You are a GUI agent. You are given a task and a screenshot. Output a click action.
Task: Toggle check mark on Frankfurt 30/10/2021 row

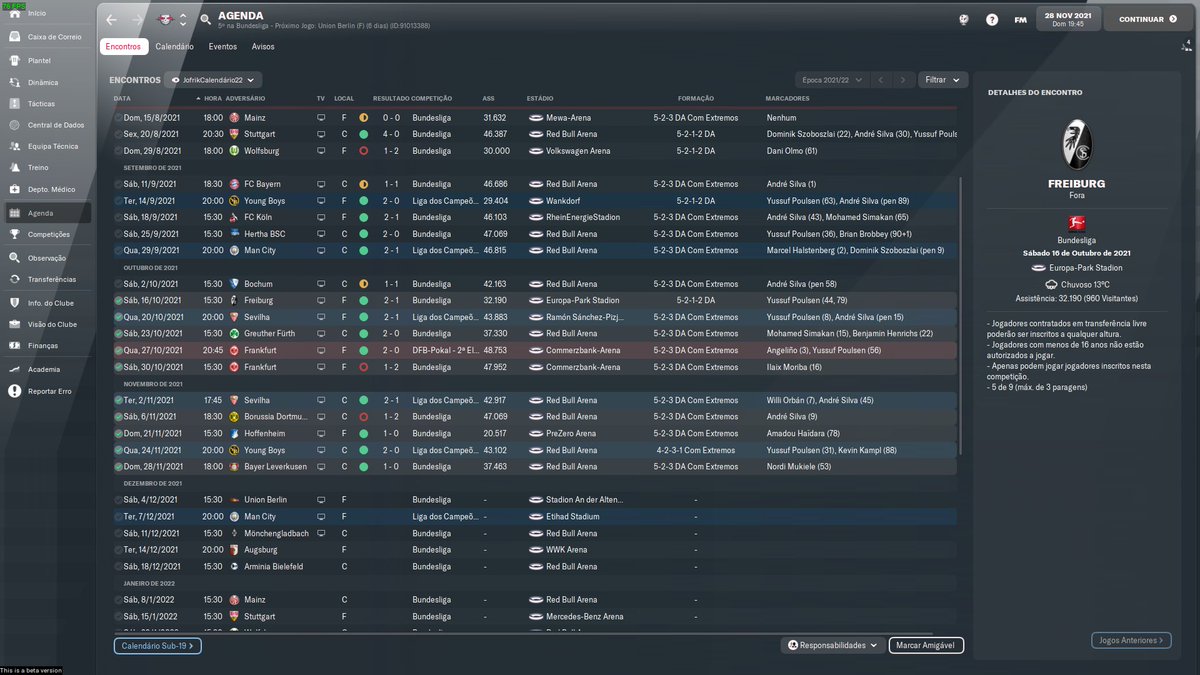119,367
